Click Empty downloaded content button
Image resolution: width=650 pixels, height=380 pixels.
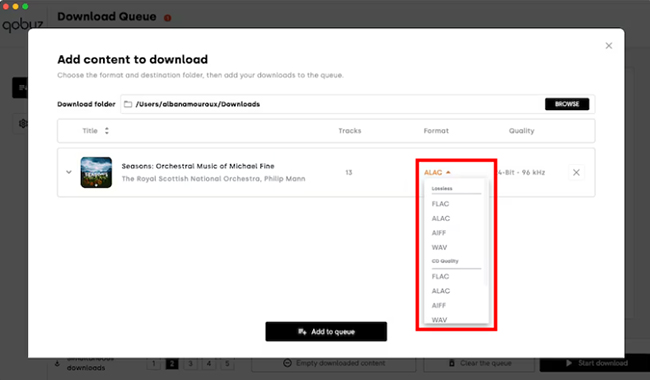[334, 363]
